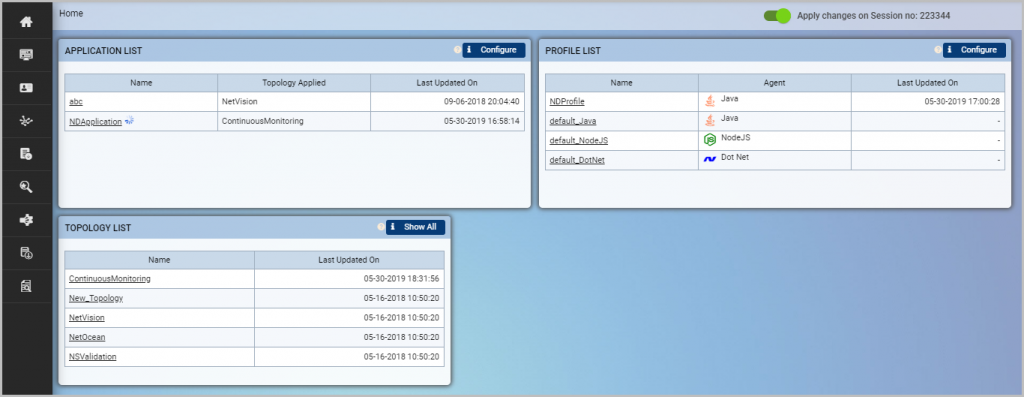Open the default_DotNet profile link
The image size is (1024, 397).
click(x=577, y=160)
